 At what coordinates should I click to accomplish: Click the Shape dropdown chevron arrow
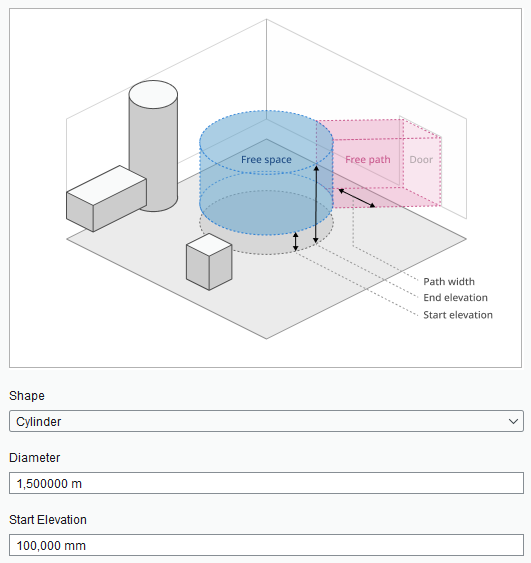tap(513, 421)
